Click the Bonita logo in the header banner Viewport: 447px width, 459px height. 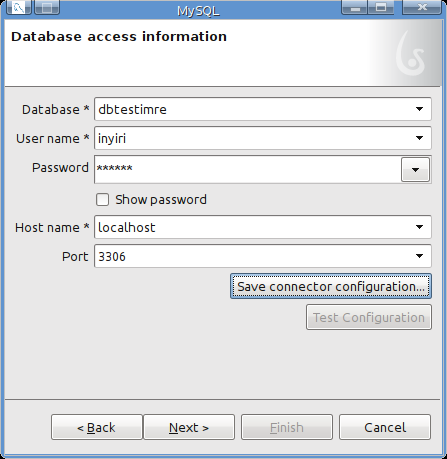410,53
